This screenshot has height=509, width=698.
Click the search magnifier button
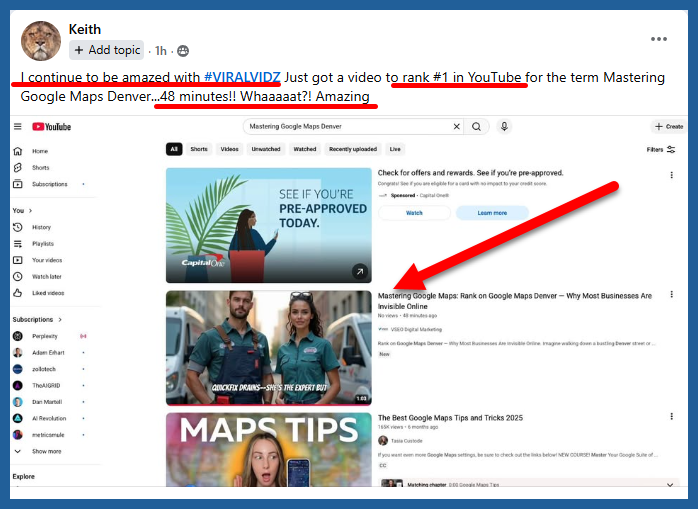click(x=477, y=127)
